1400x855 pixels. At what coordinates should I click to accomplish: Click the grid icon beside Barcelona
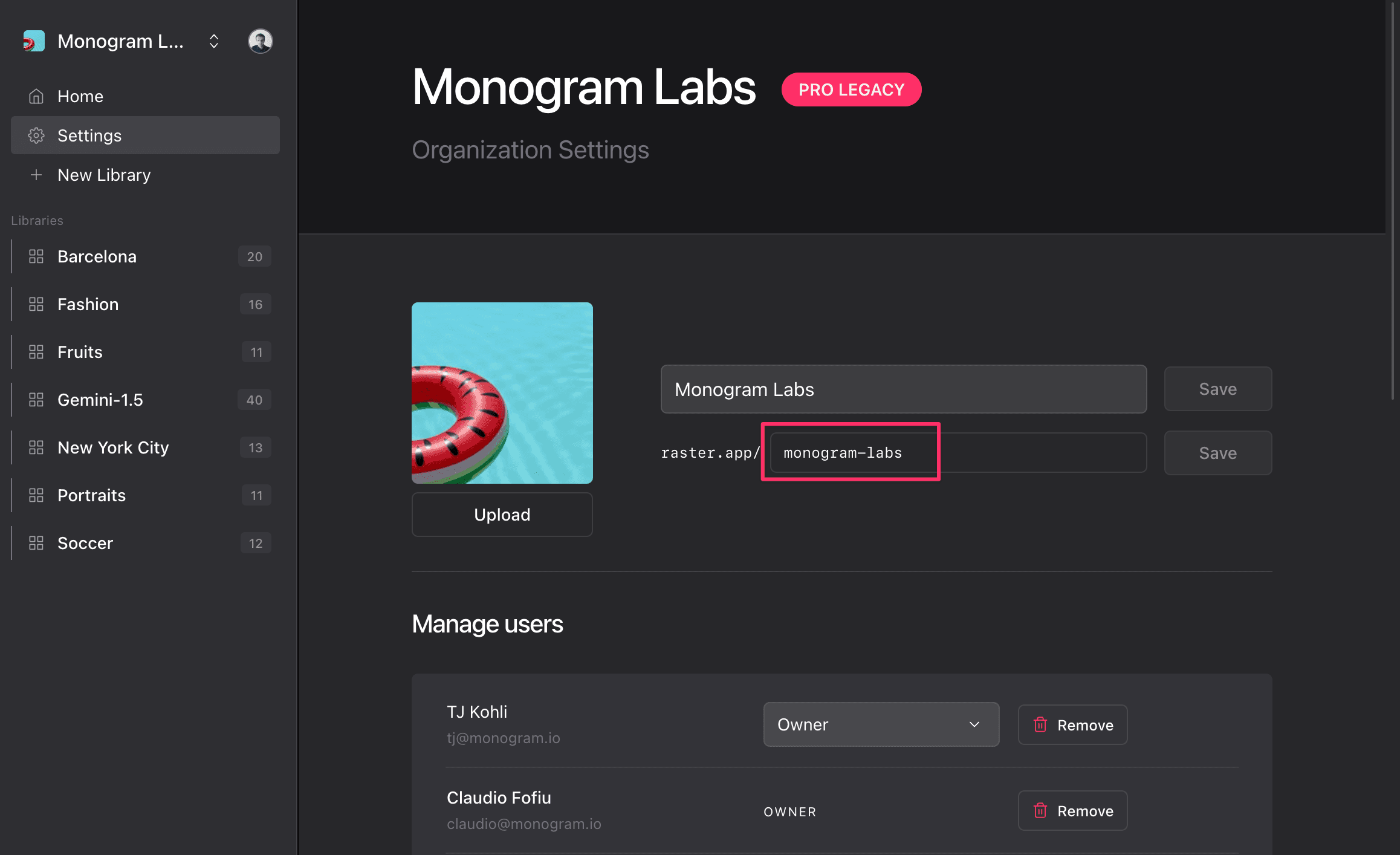(x=36, y=256)
